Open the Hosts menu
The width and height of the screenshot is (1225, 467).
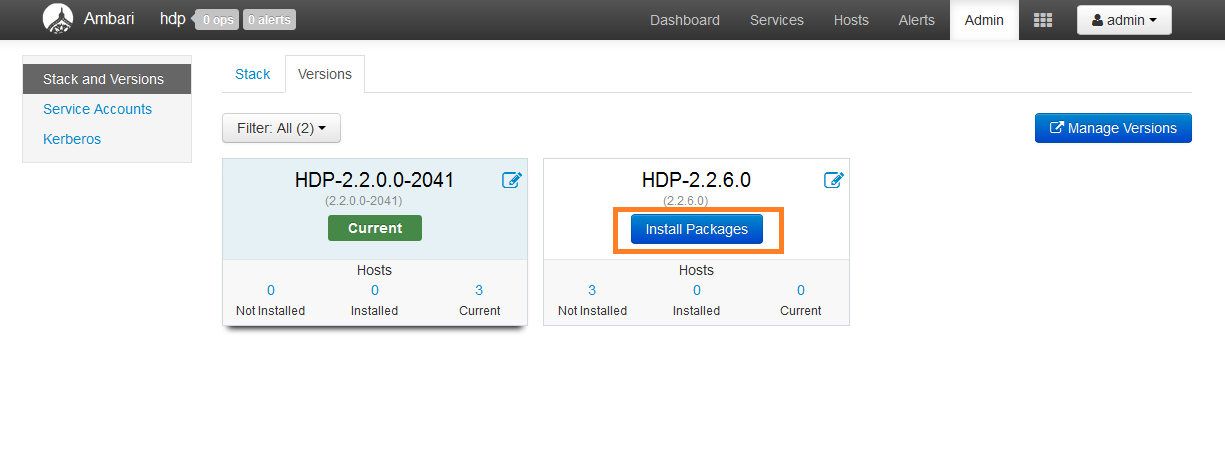[851, 20]
